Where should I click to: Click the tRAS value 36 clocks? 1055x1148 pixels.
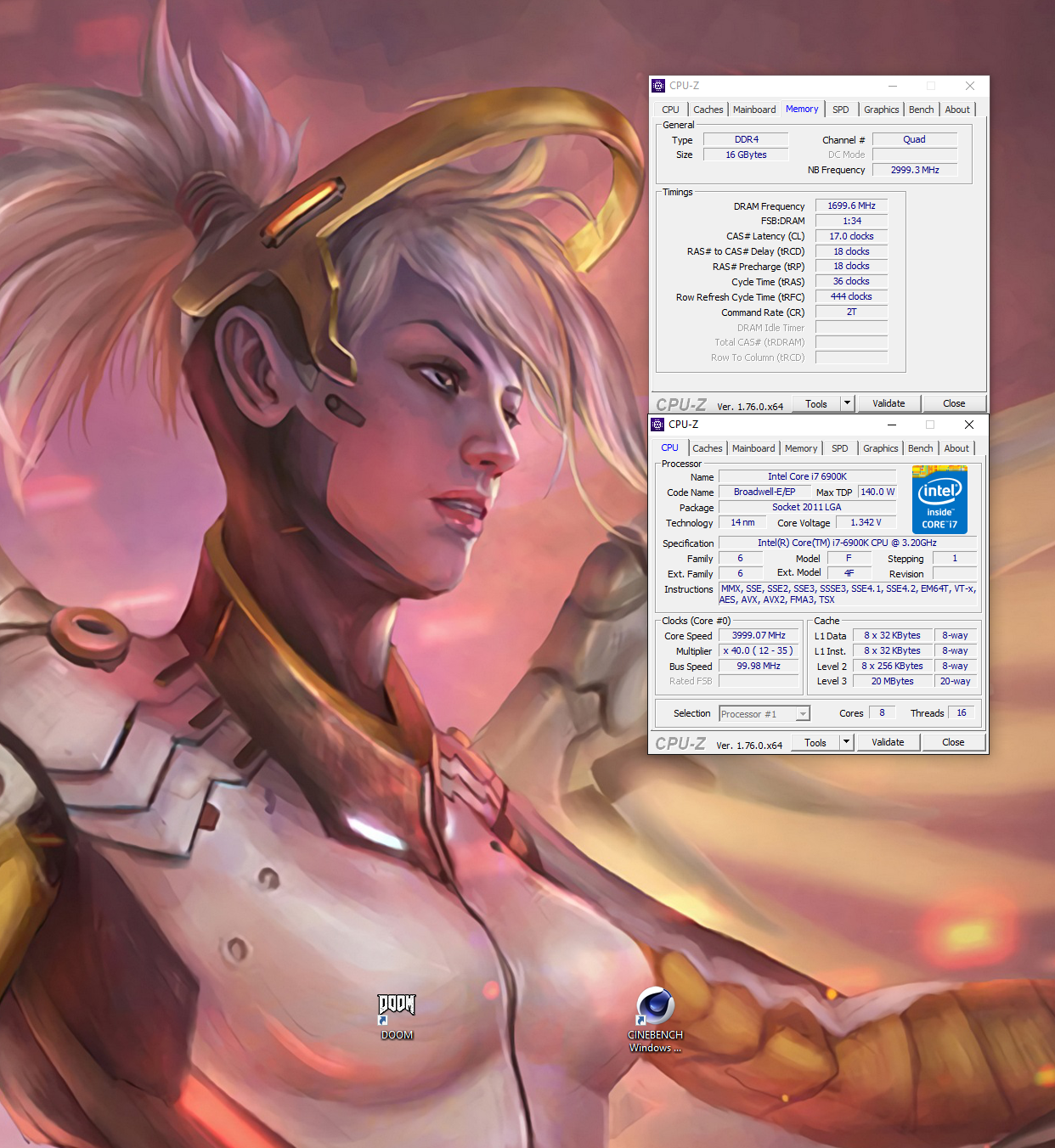tap(851, 281)
